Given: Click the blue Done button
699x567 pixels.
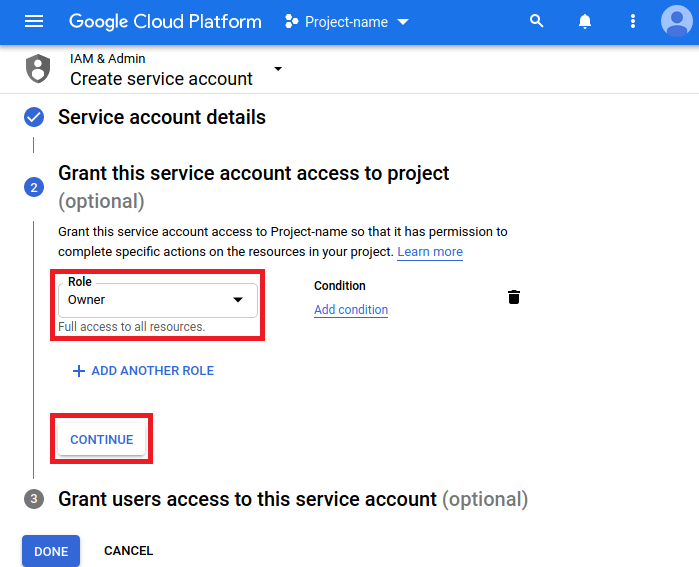Looking at the screenshot, I should point(51,551).
